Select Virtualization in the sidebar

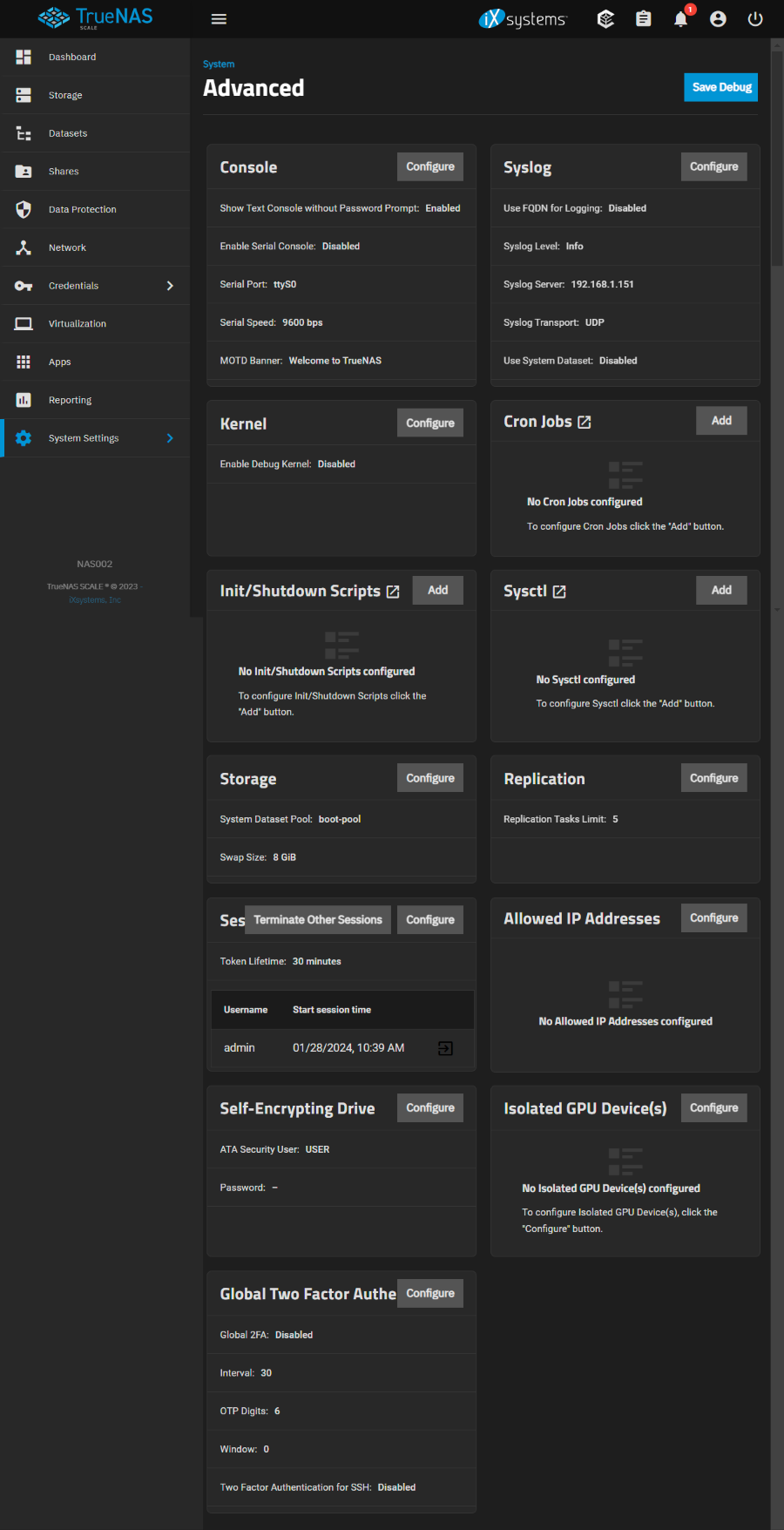pyautogui.click(x=78, y=324)
